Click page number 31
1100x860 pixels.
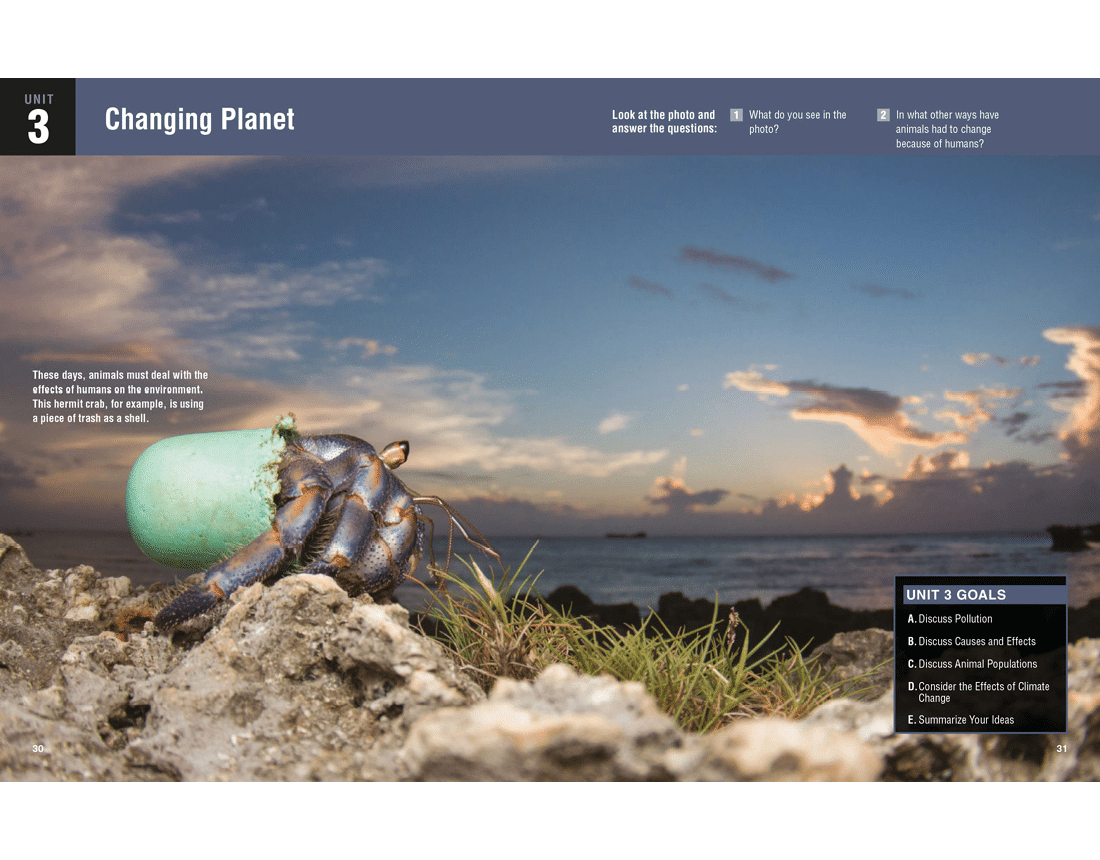(1062, 749)
